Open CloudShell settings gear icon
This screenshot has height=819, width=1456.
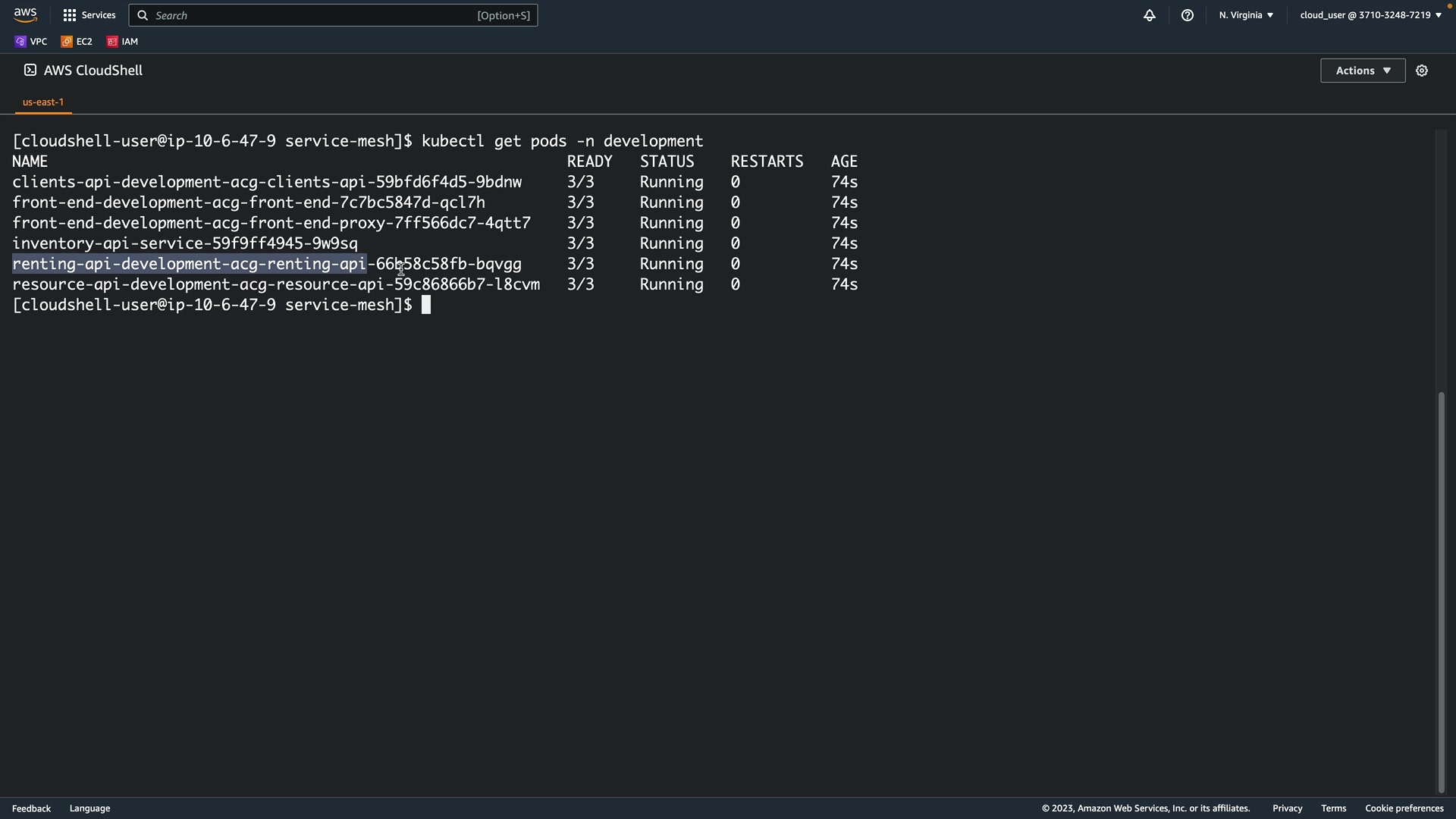(1421, 71)
